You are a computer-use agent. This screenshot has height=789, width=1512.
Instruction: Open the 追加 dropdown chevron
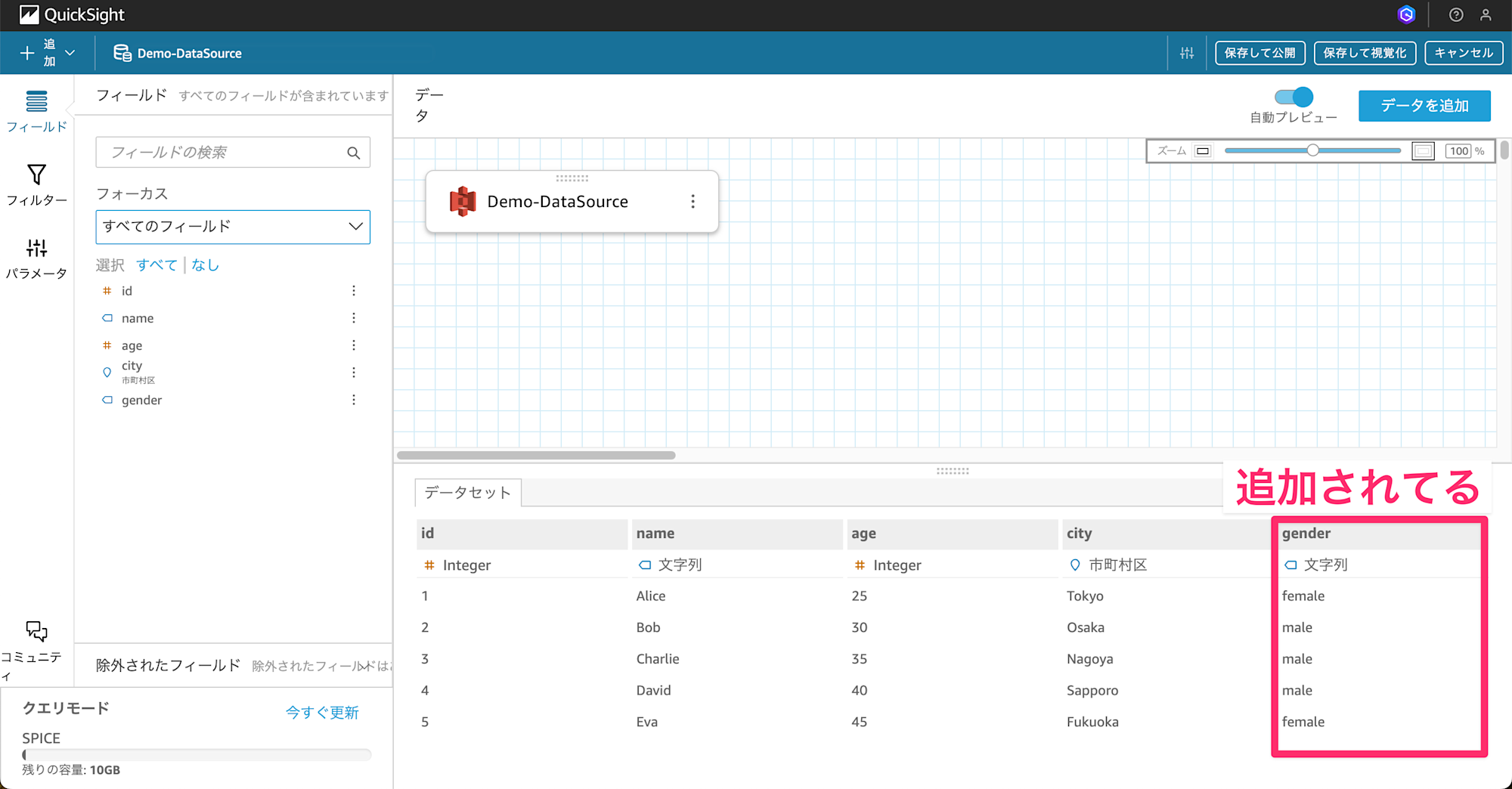[x=70, y=53]
